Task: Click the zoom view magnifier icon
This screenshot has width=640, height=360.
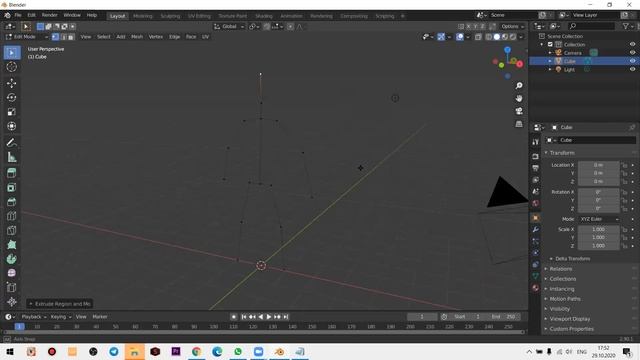Action: [x=519, y=85]
